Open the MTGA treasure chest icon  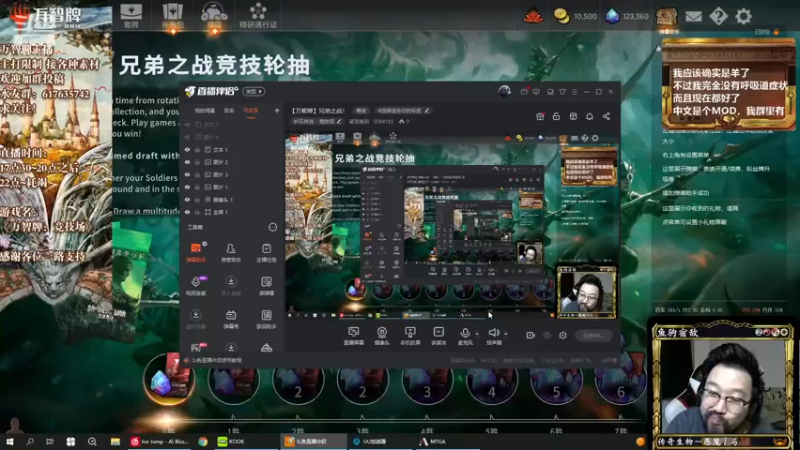click(x=666, y=17)
